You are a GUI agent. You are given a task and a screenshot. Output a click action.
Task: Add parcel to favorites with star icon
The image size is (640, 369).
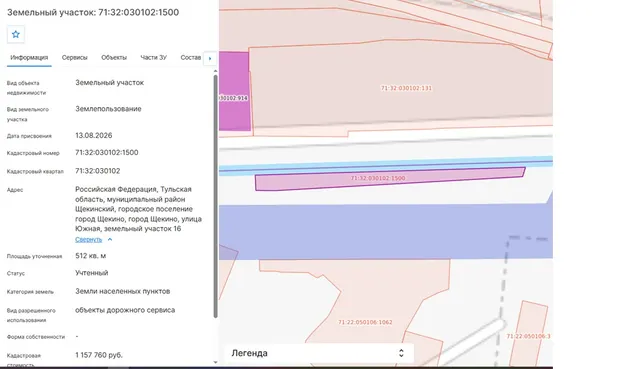tap(16, 34)
